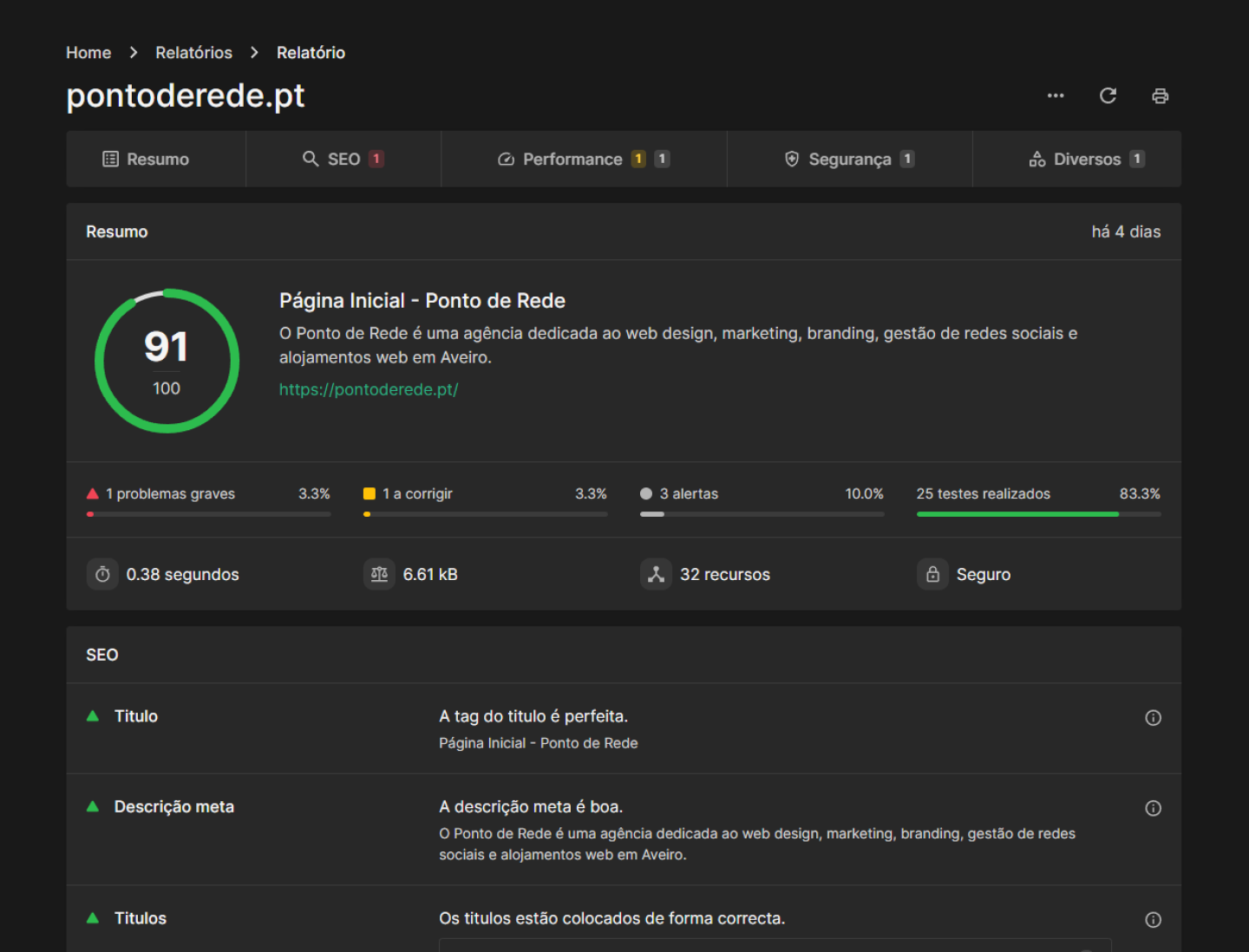
Task: Switch to the Segurança tab
Action: coord(850,159)
